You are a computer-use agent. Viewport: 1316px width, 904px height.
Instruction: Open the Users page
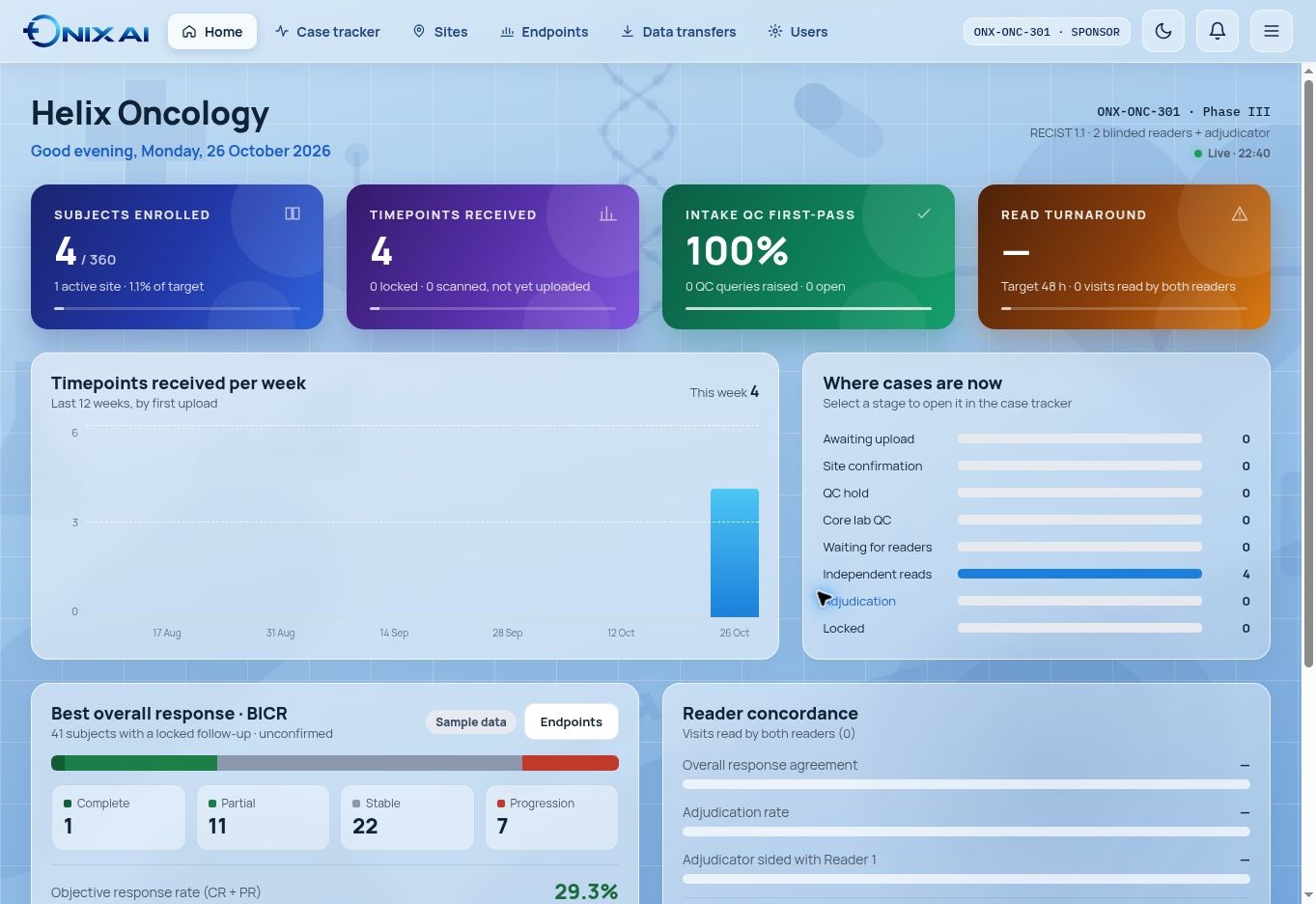point(798,32)
